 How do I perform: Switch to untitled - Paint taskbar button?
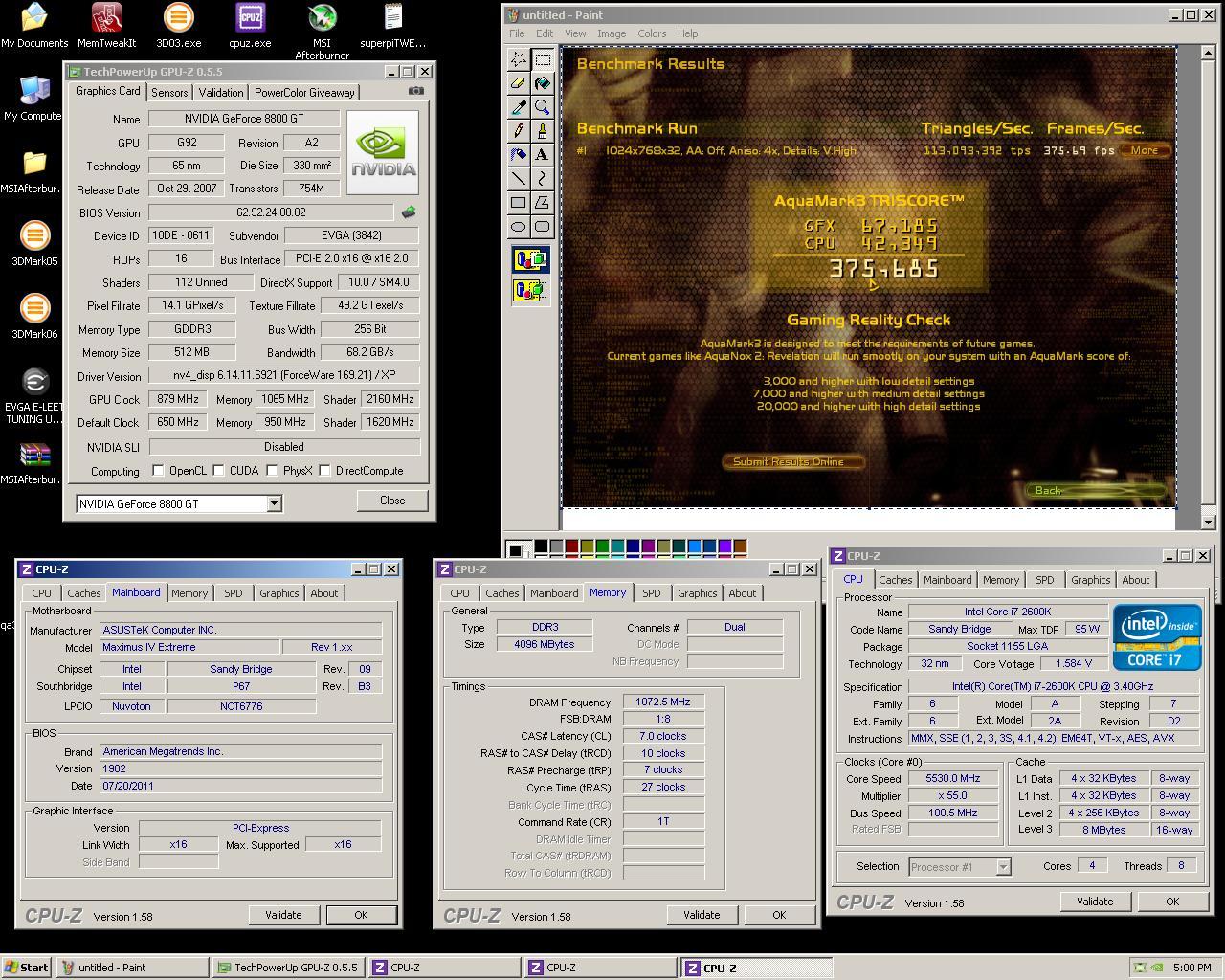coord(133,968)
